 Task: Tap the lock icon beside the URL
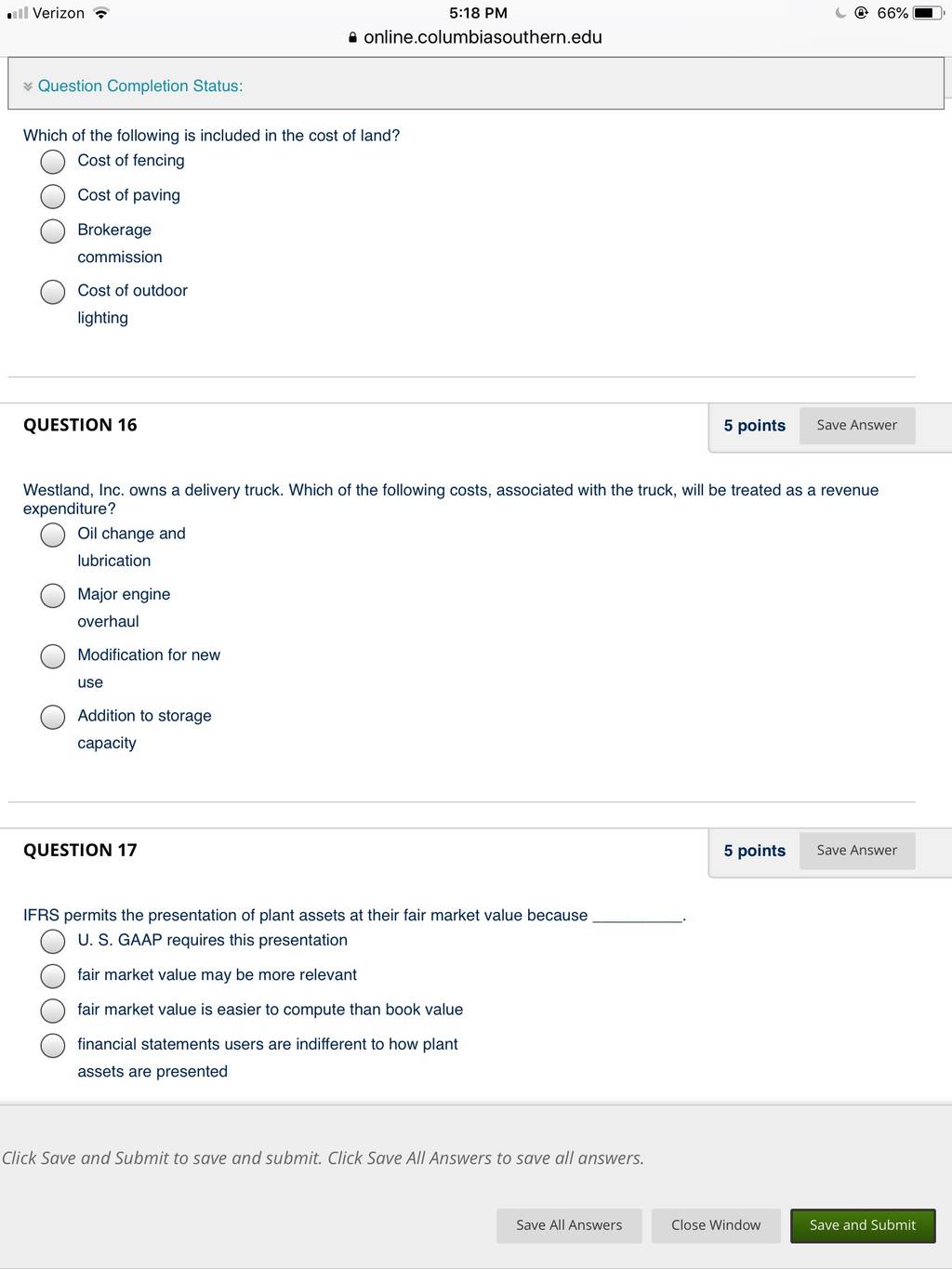click(x=352, y=38)
